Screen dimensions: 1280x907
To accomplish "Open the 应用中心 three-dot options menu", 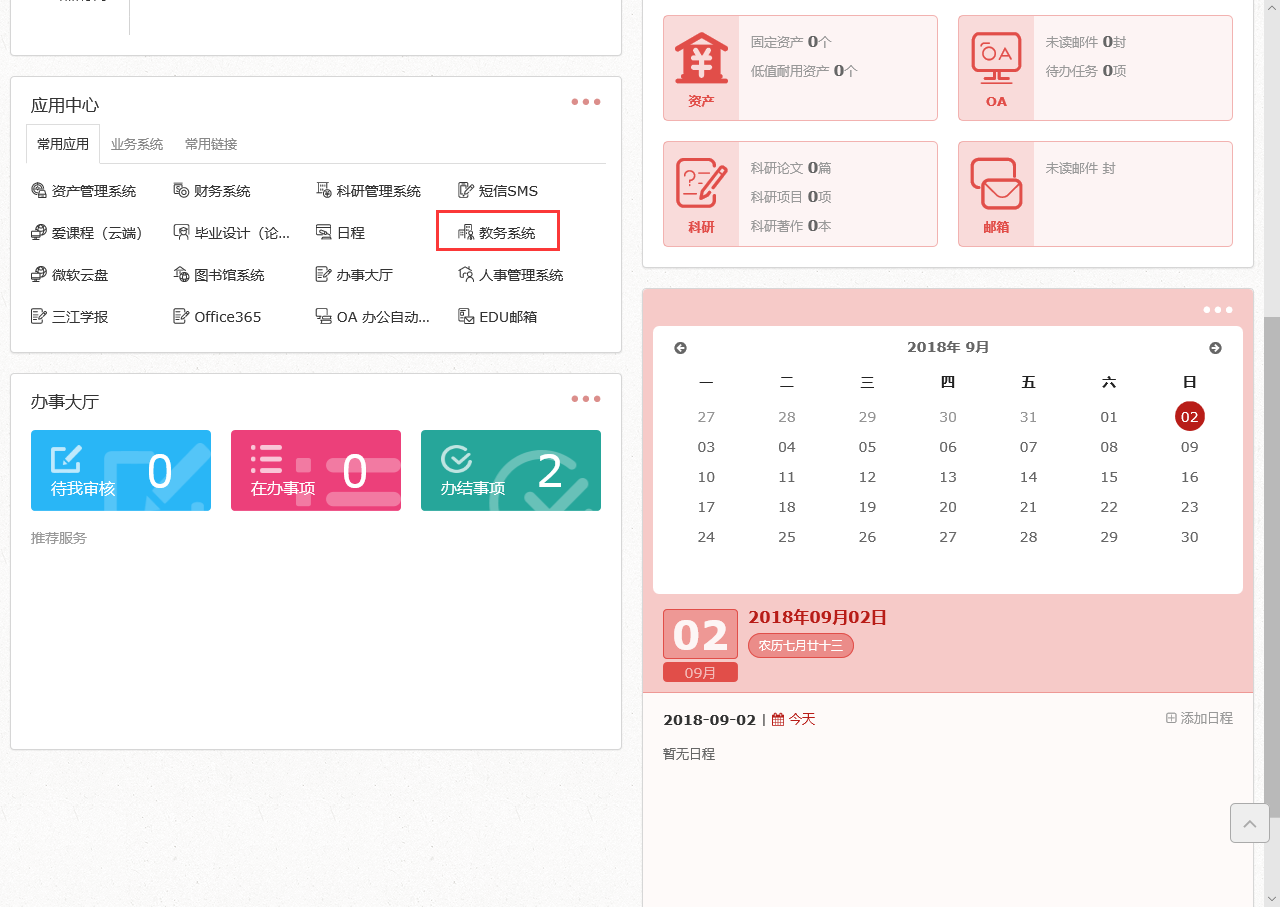I will [585, 101].
